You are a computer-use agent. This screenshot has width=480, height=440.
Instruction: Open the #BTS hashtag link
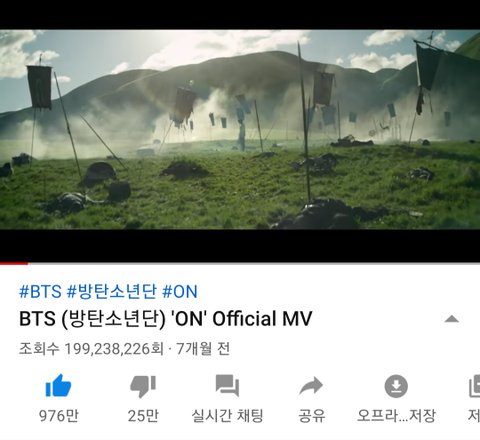(x=40, y=291)
